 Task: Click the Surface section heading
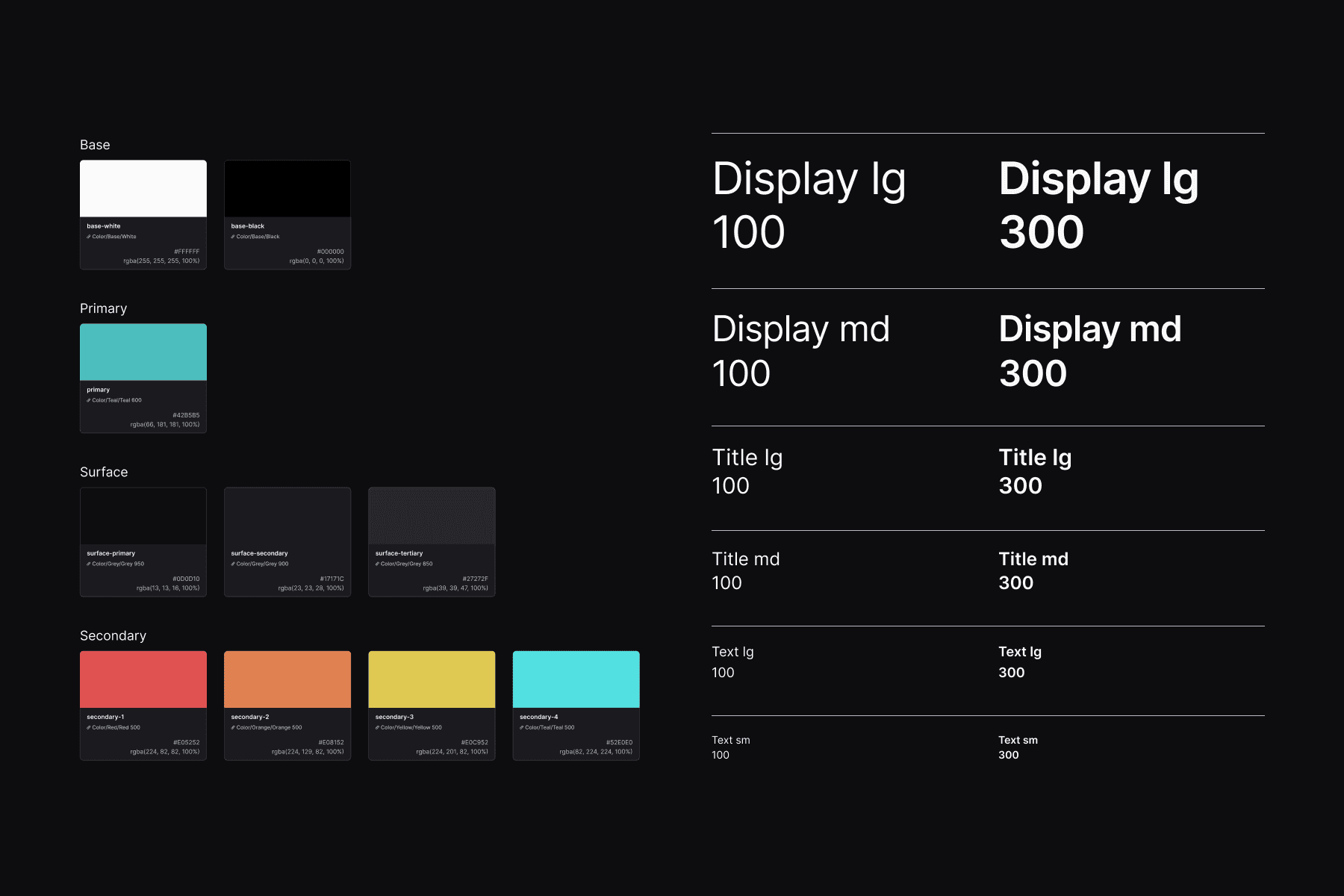tap(104, 472)
